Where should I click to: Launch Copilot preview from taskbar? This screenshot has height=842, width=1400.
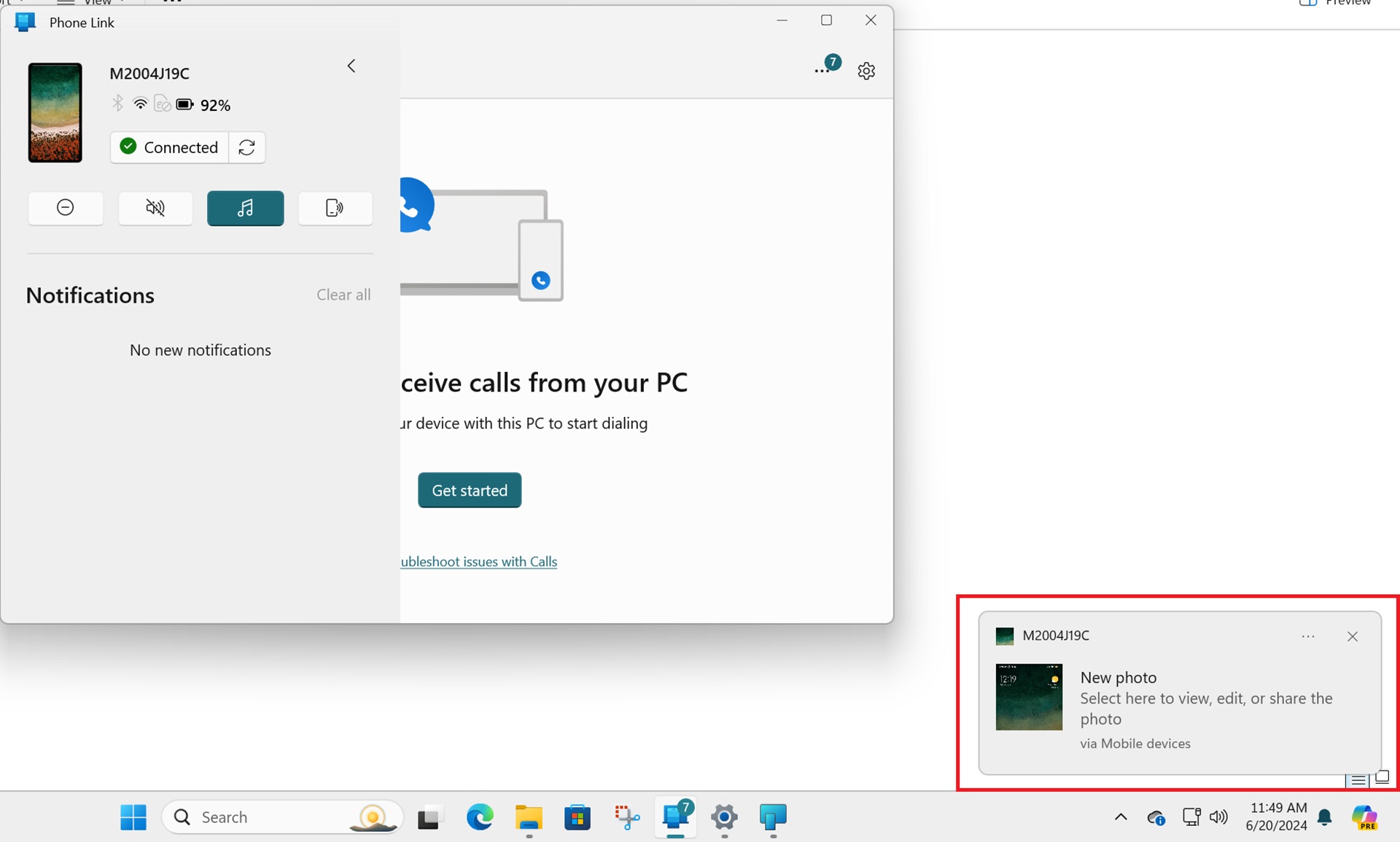[1365, 817]
